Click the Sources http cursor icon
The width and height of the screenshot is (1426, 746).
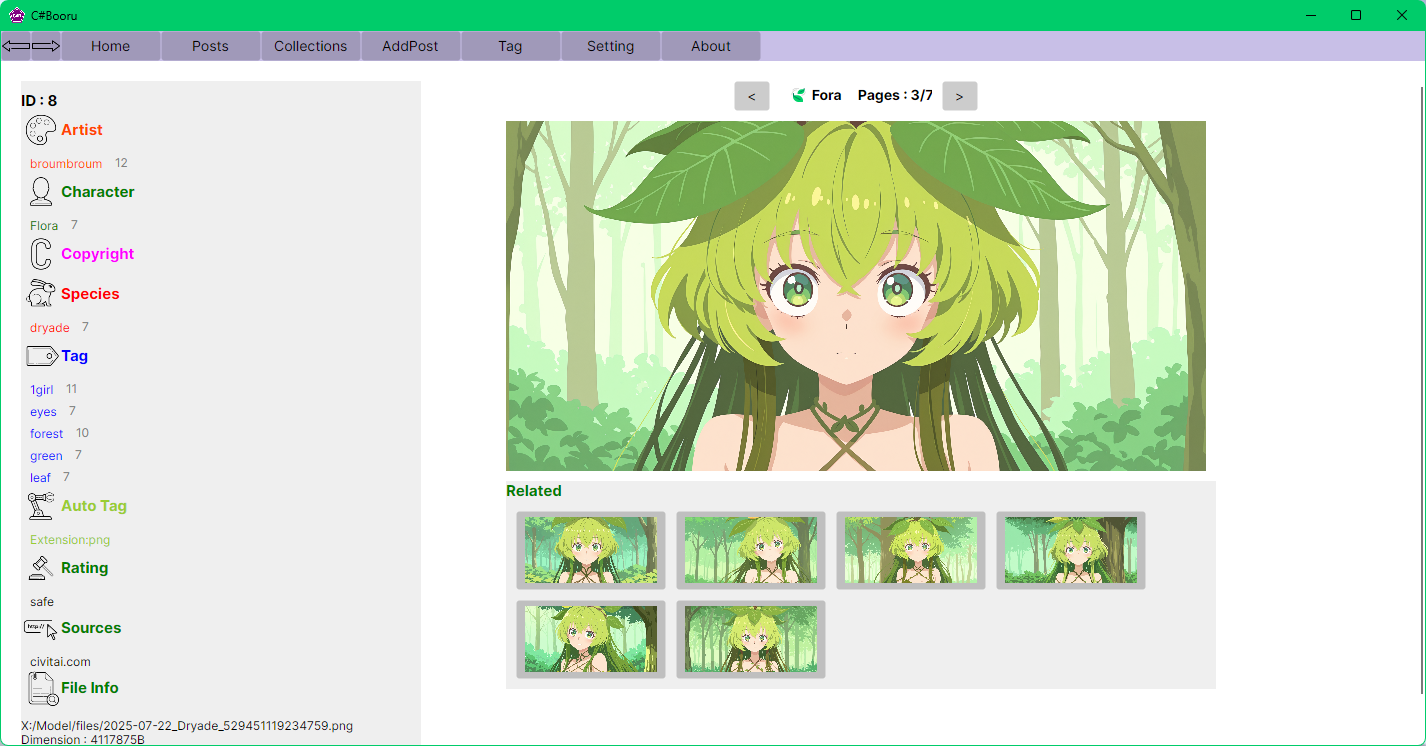41,628
